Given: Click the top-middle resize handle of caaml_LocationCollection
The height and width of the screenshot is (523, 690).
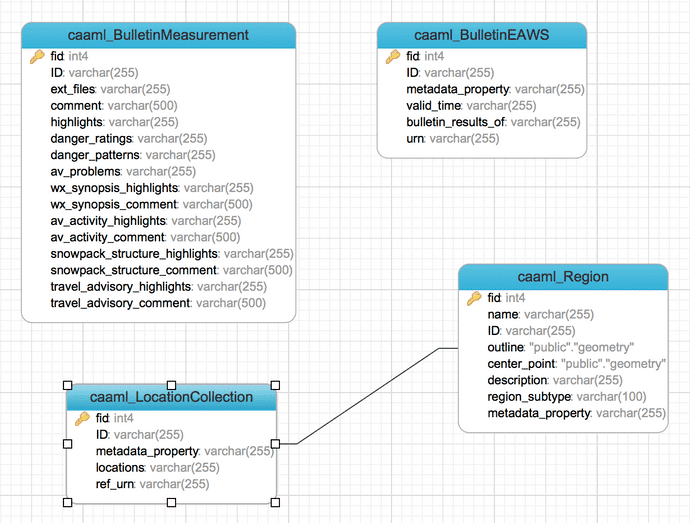Looking at the screenshot, I should pyautogui.click(x=171, y=384).
